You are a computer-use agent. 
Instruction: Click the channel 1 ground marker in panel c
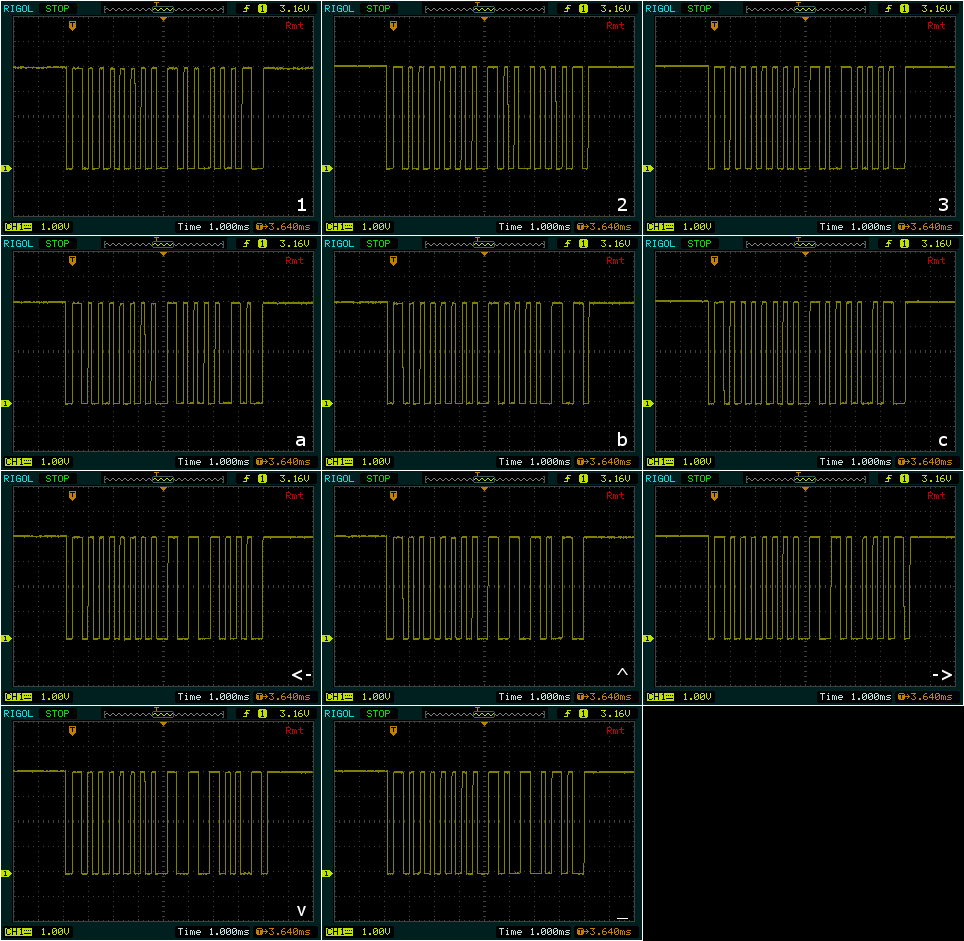[x=648, y=403]
